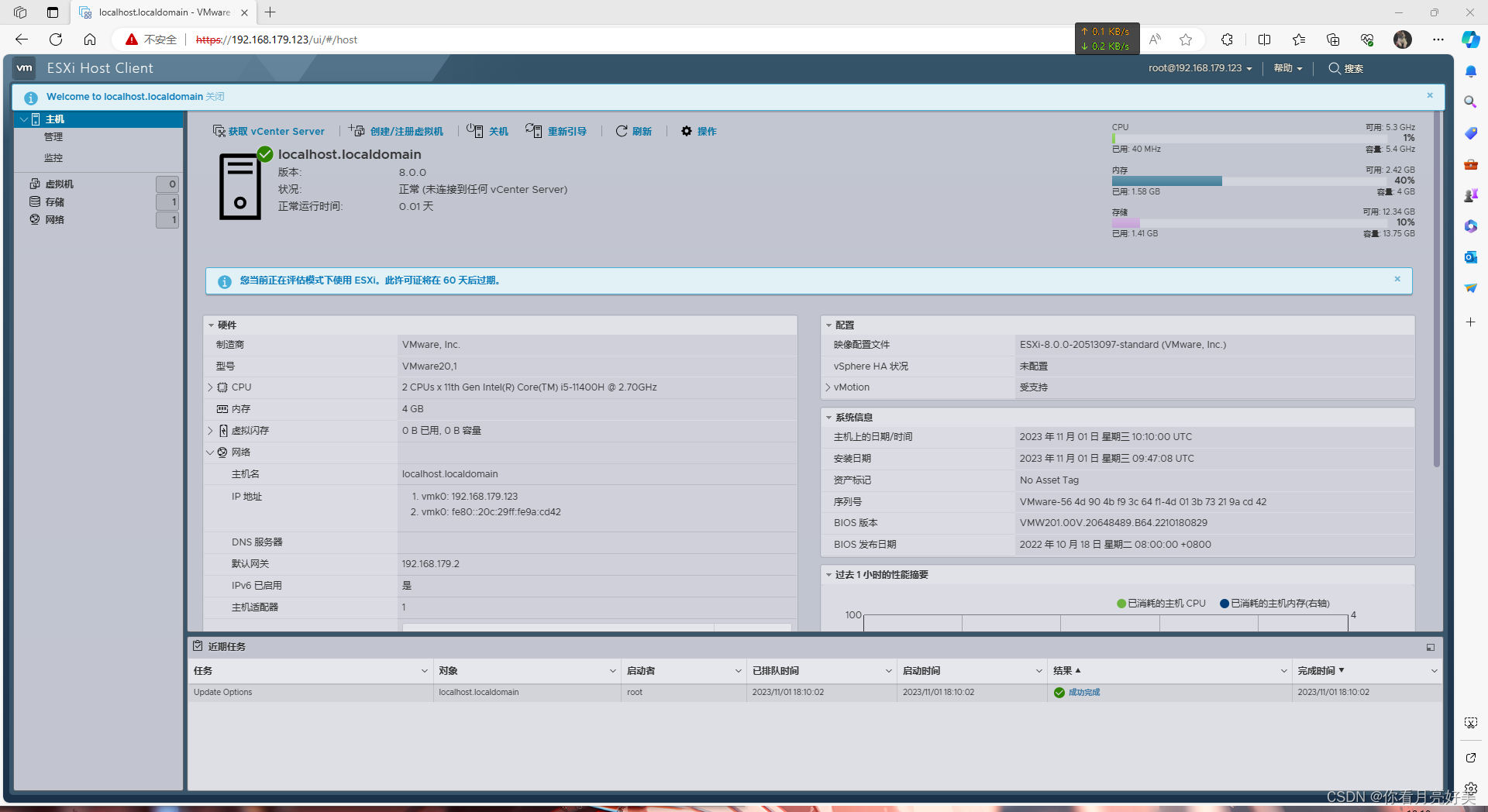Viewport: 1488px width, 812px height.
Task: Expand the 虚拟闪存 row
Action: [x=210, y=431]
